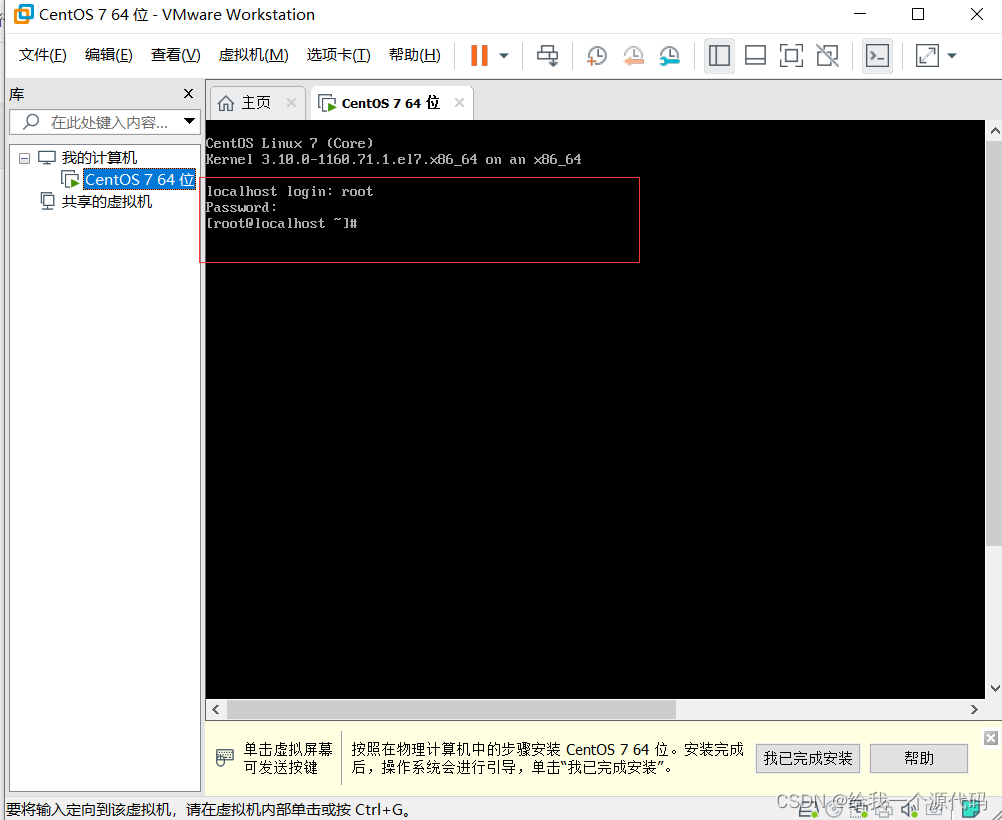Switch to Unity mode
The width and height of the screenshot is (1002, 820).
828,56
